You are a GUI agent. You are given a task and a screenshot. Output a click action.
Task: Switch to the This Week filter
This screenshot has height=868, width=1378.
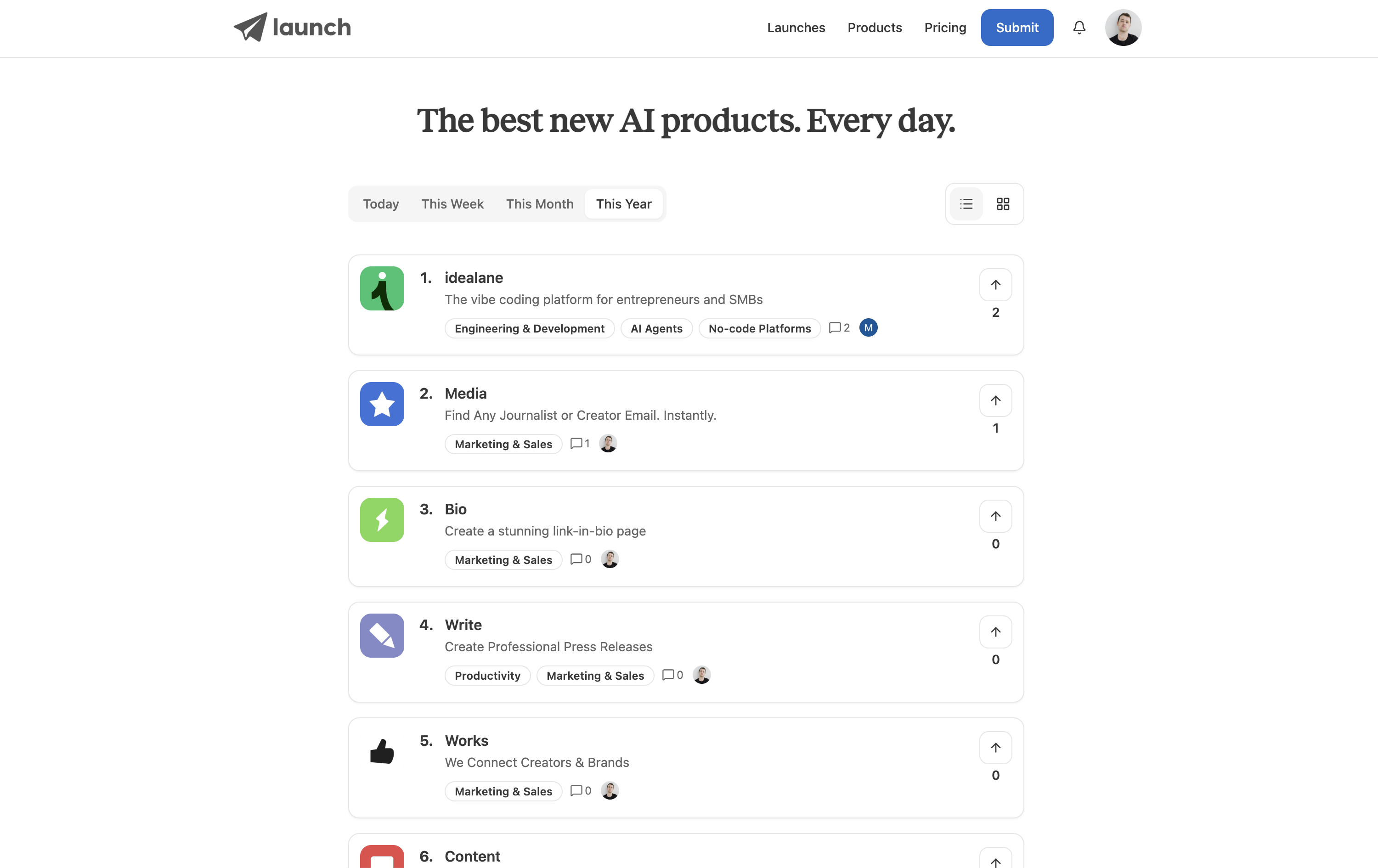click(452, 204)
